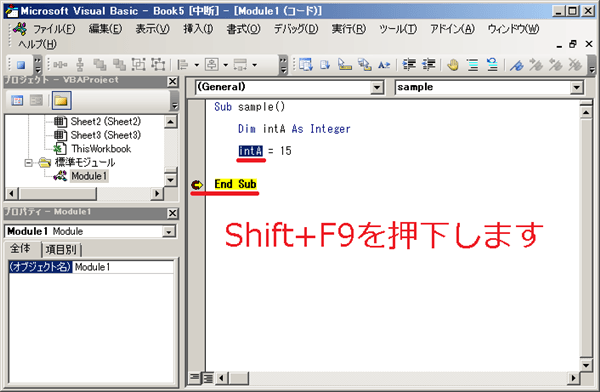Image resolution: width=600 pixels, height=392 pixels.
Task: Click the Ungroup icon in the UserForm toolbar
Action: click(158, 65)
